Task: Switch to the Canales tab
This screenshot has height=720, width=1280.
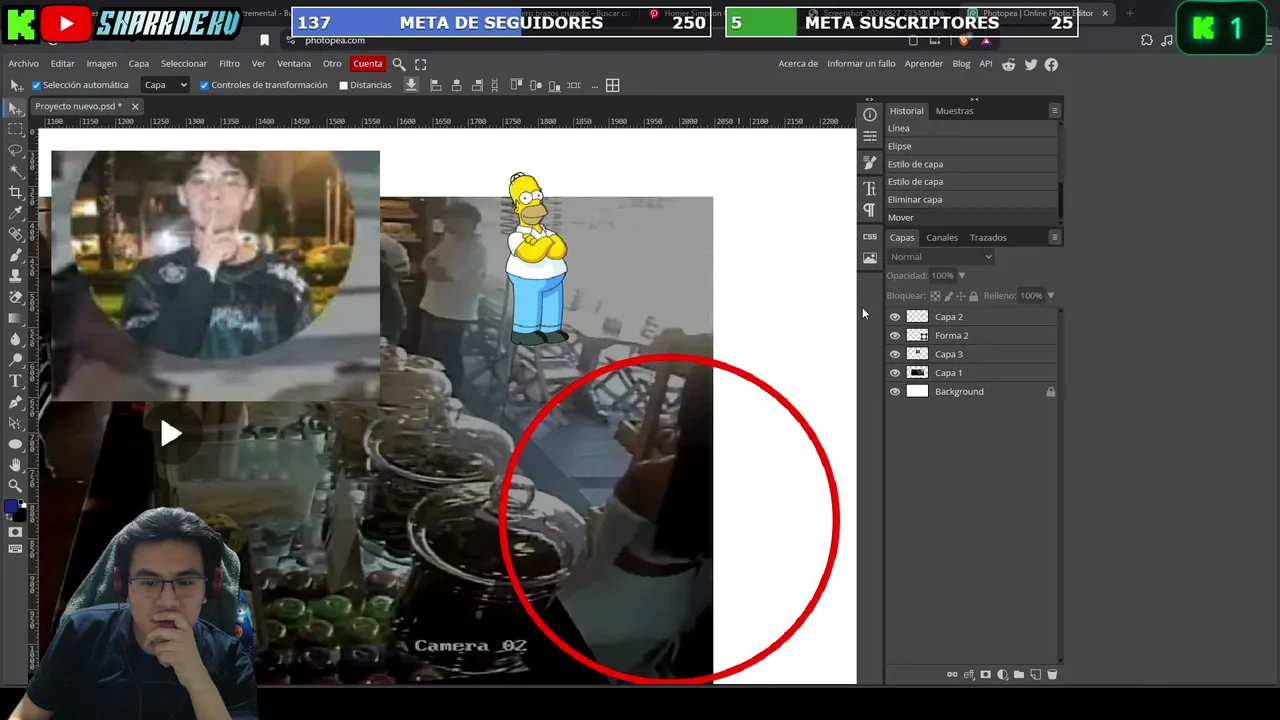Action: click(x=942, y=238)
